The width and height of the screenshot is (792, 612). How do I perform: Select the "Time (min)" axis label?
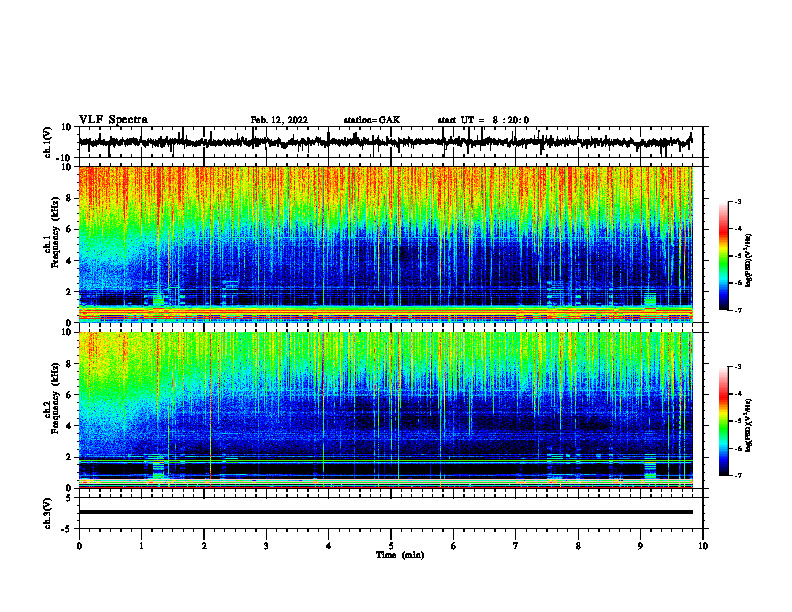pyautogui.click(x=400, y=555)
